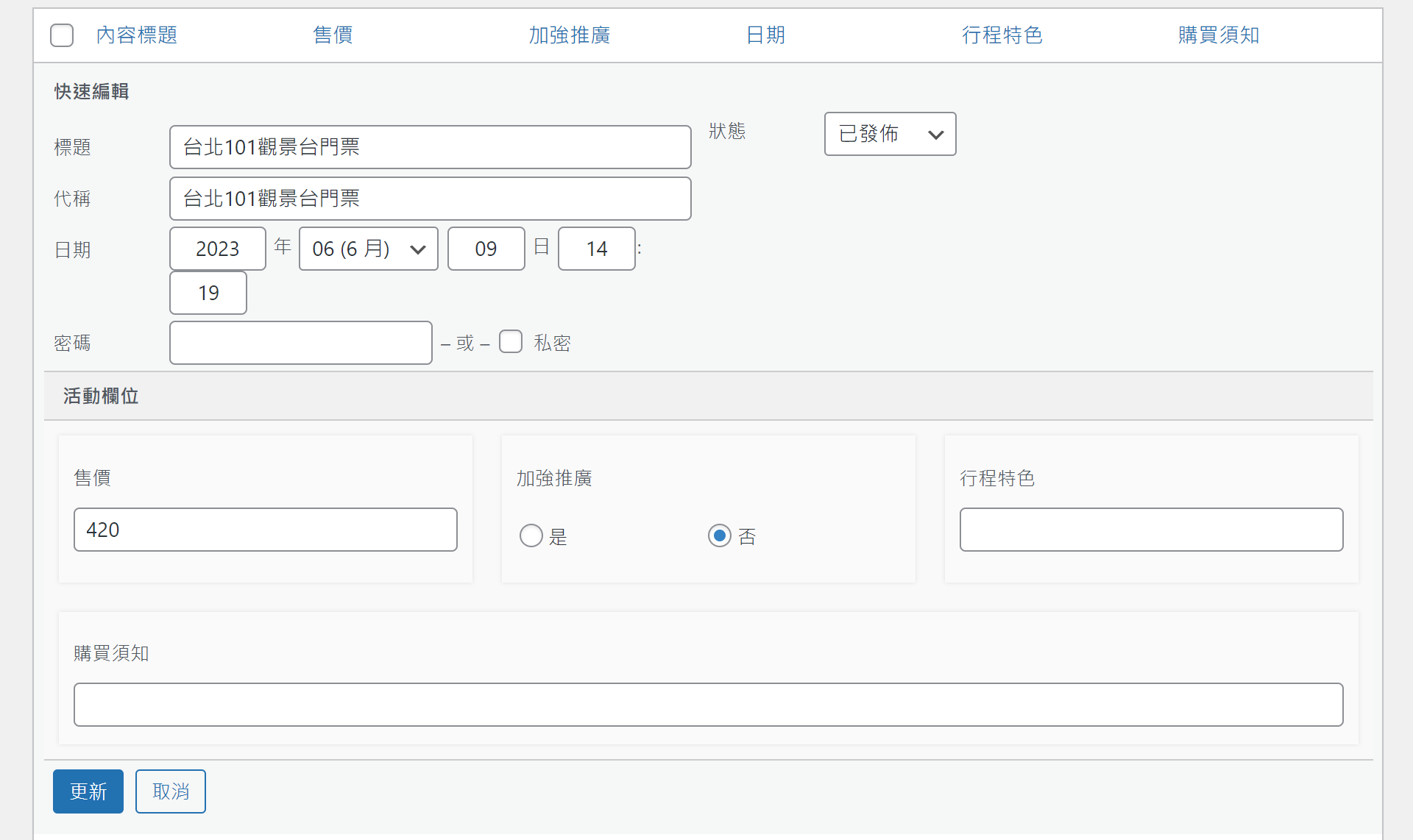The image size is (1413, 840).
Task: Click the 密碼 password input field
Action: [x=300, y=343]
